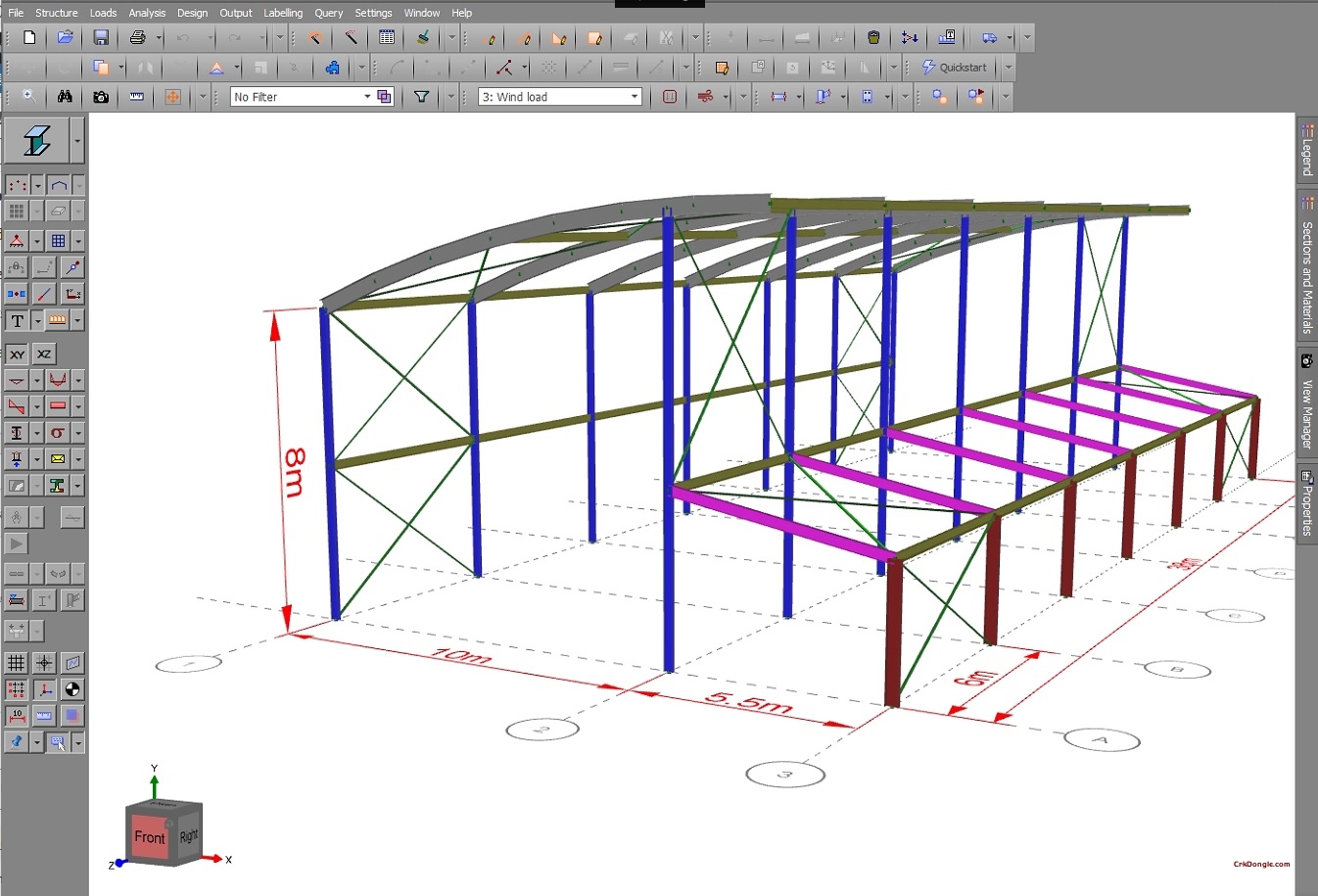Screen dimensions: 1318x896
Task: Expand arrow next to printer icon
Action: click(159, 38)
